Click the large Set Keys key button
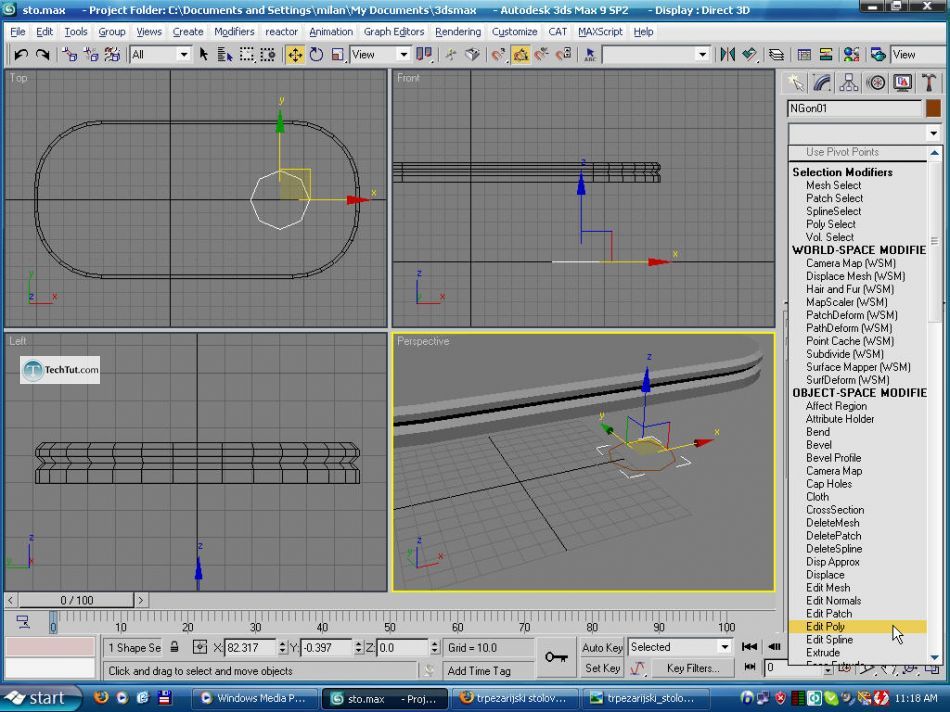 (556, 657)
